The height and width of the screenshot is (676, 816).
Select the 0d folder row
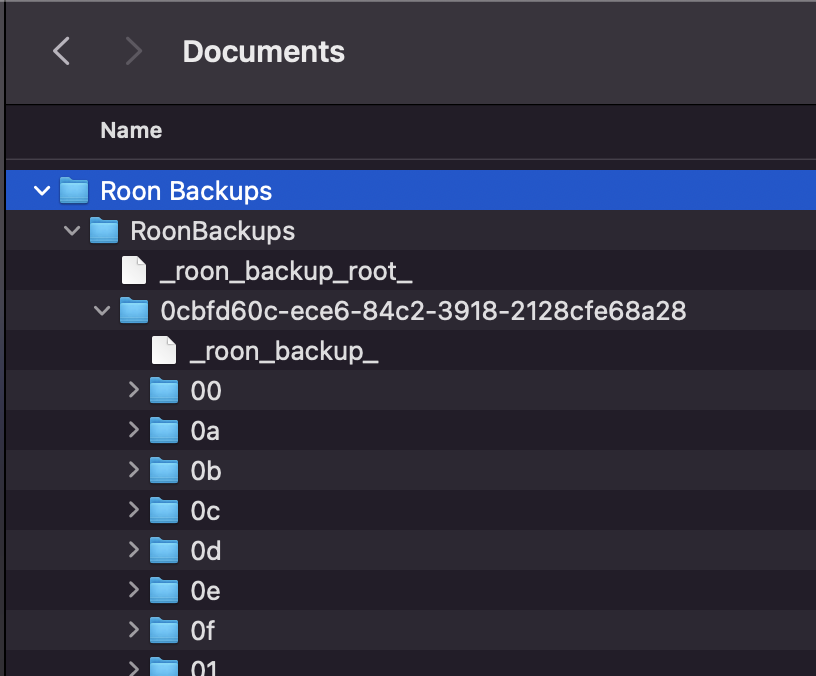click(x=205, y=550)
